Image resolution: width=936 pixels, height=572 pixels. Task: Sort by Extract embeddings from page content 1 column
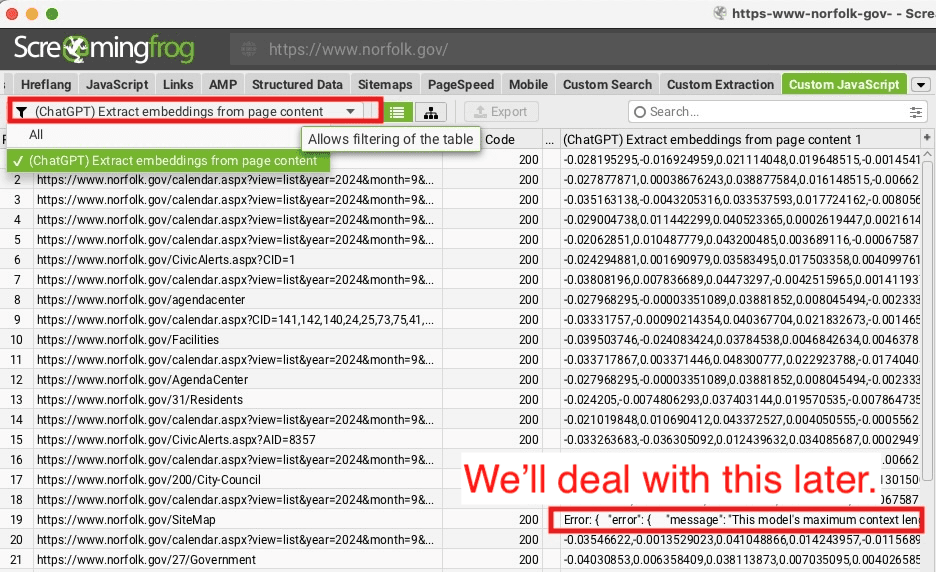(740, 139)
